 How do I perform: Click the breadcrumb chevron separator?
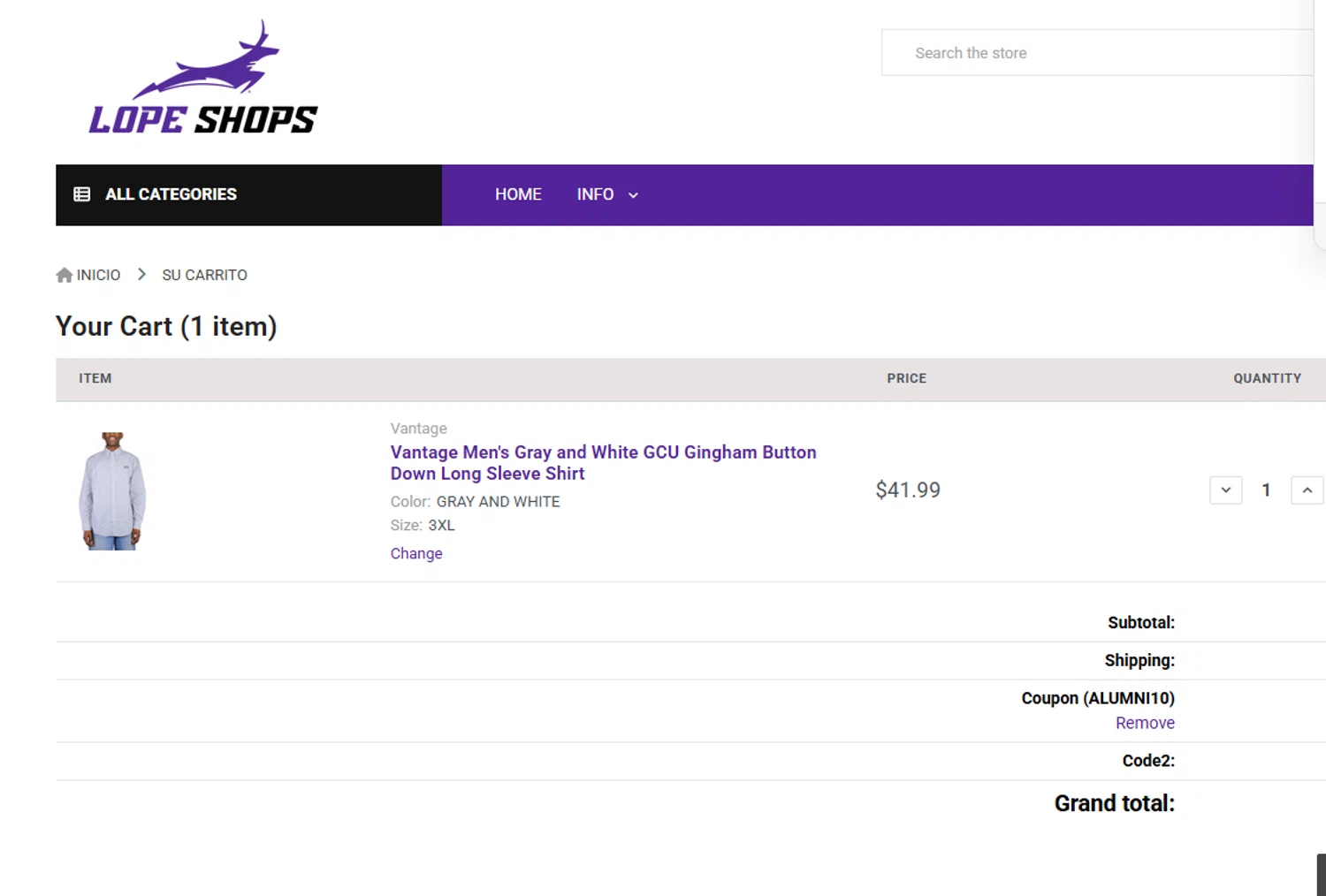pyautogui.click(x=141, y=275)
